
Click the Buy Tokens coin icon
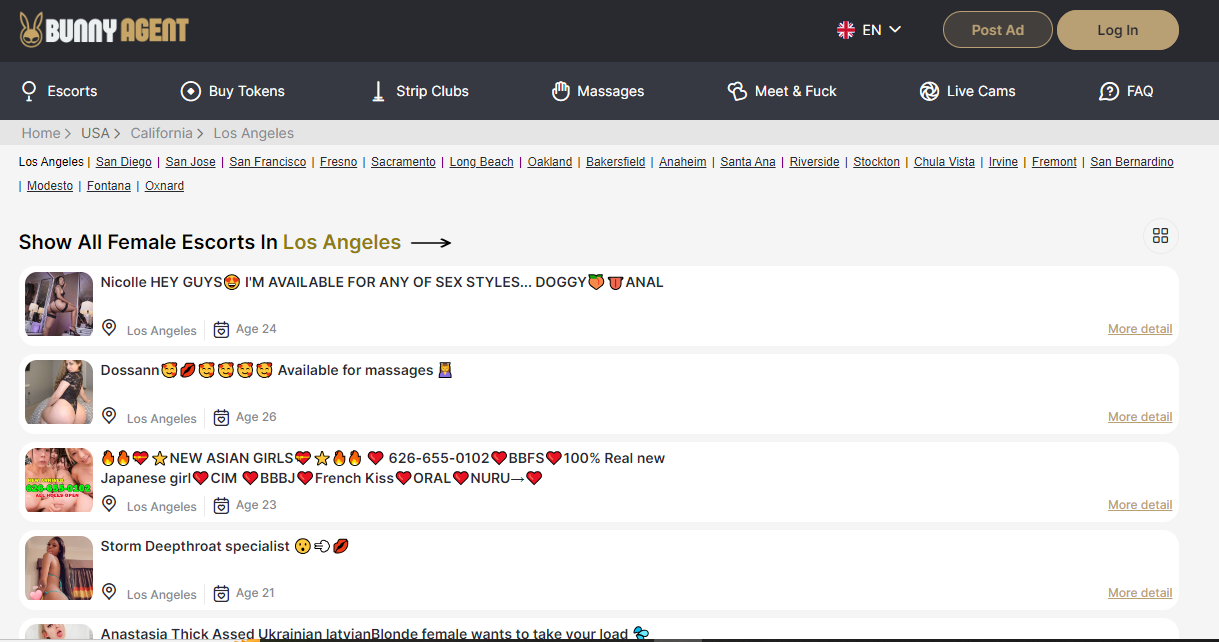[190, 91]
